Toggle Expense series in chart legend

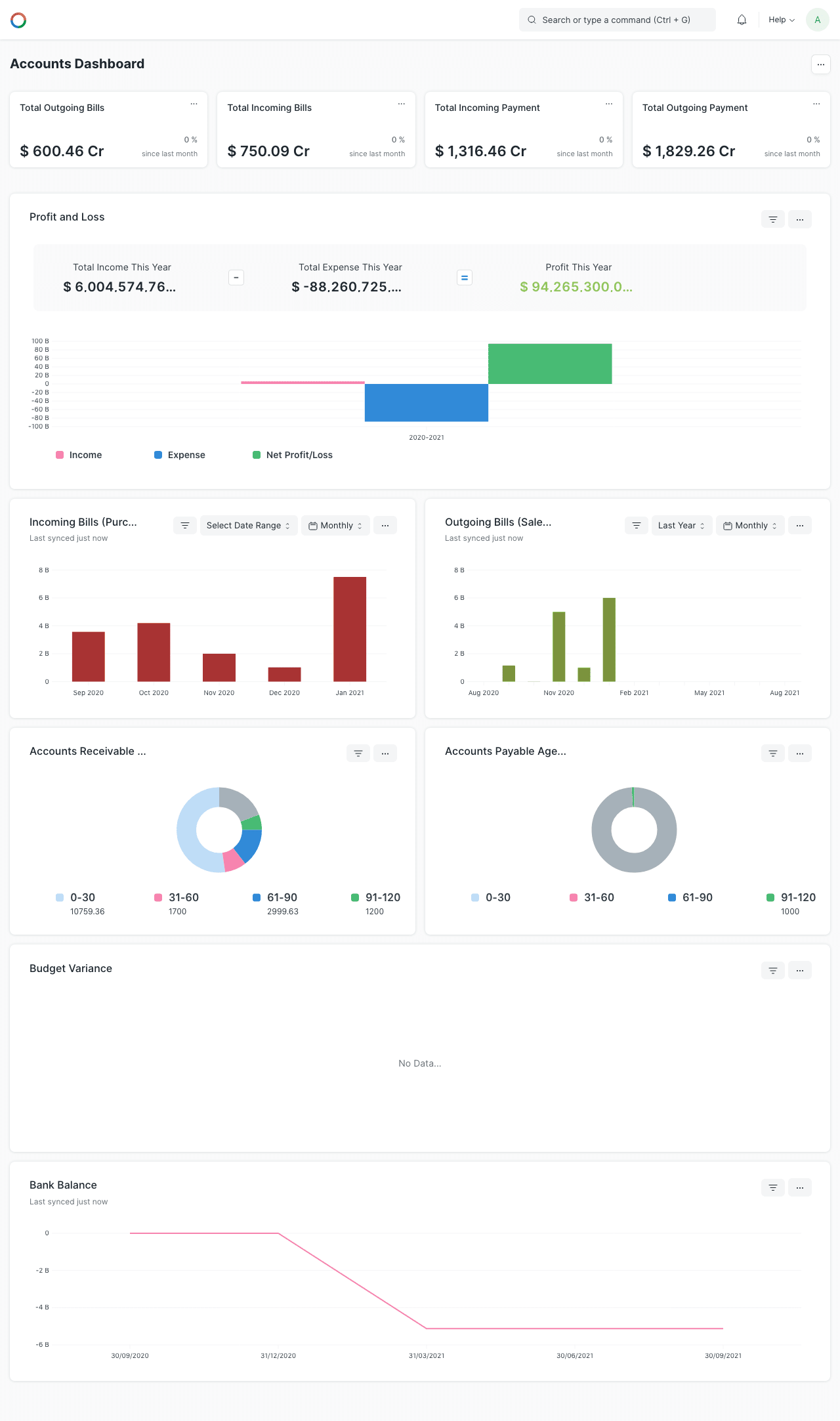(x=180, y=455)
